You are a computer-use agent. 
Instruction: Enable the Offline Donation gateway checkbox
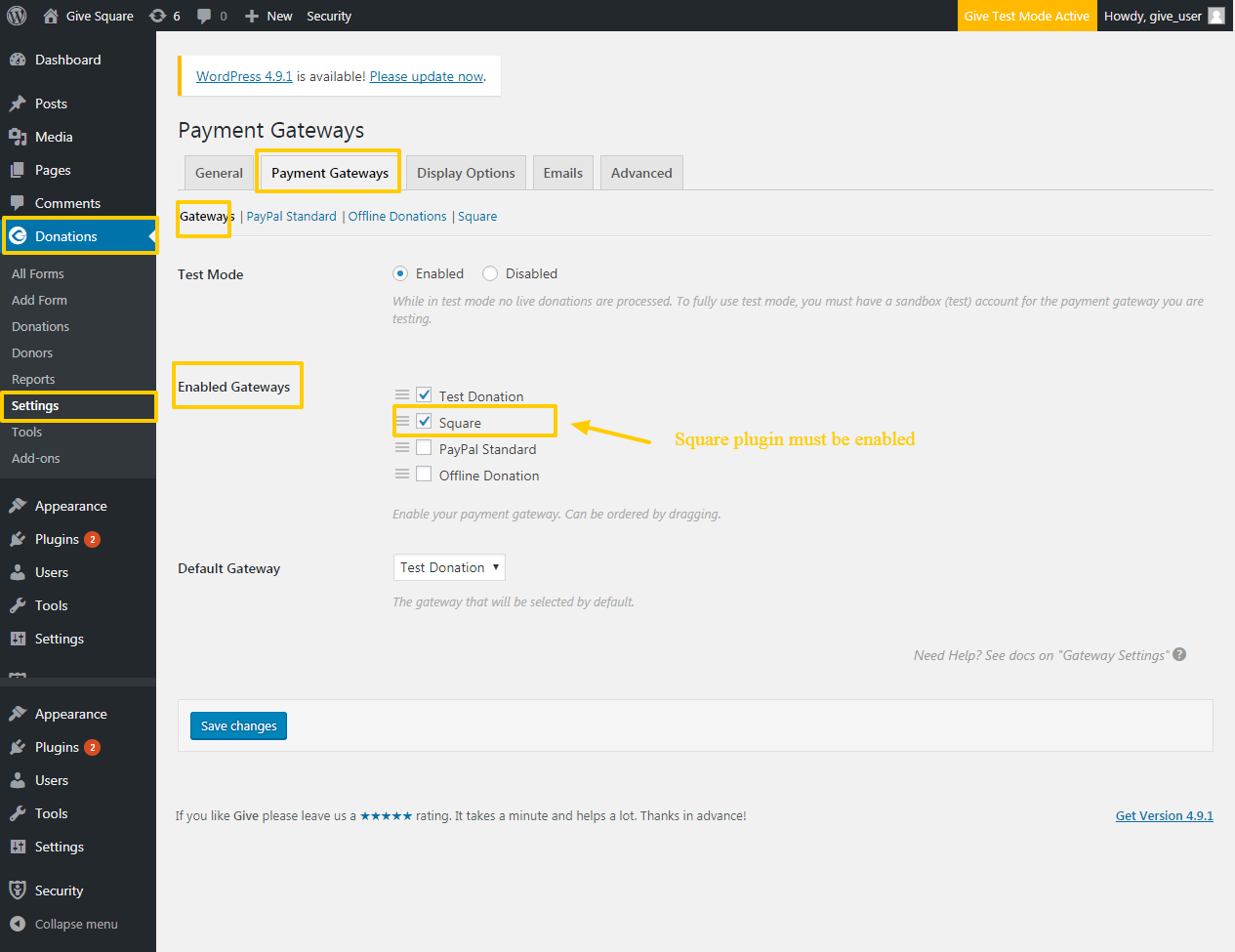(424, 474)
